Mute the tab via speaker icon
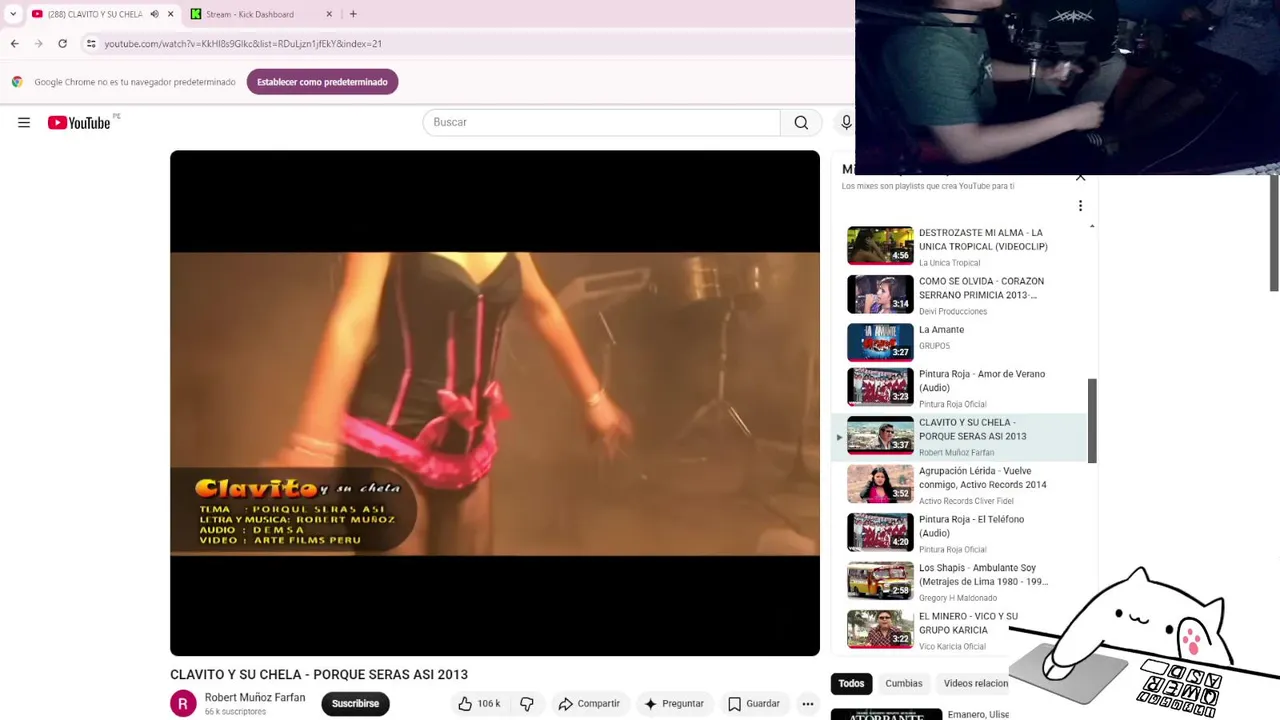This screenshot has width=1280, height=720. point(154,14)
